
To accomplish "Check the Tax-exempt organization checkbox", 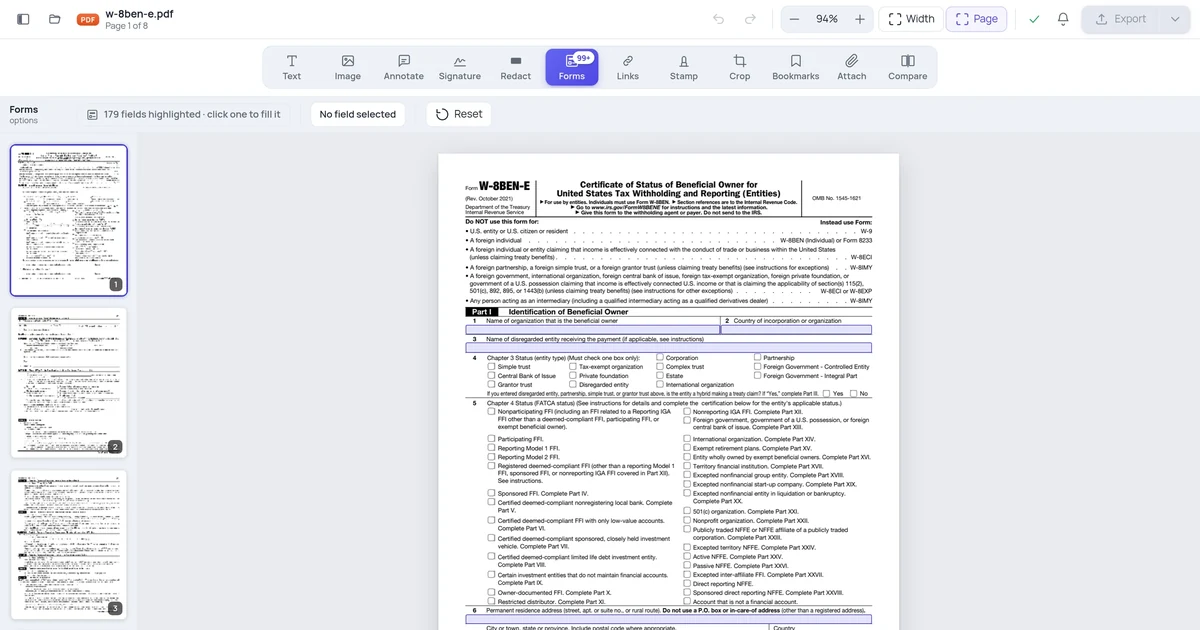I will [573, 367].
